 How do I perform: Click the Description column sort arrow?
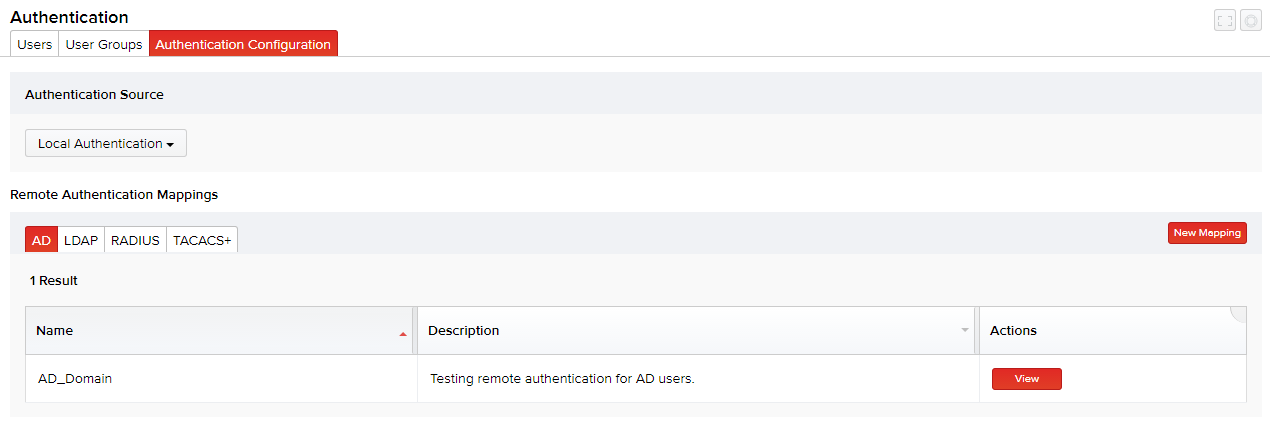tap(965, 330)
